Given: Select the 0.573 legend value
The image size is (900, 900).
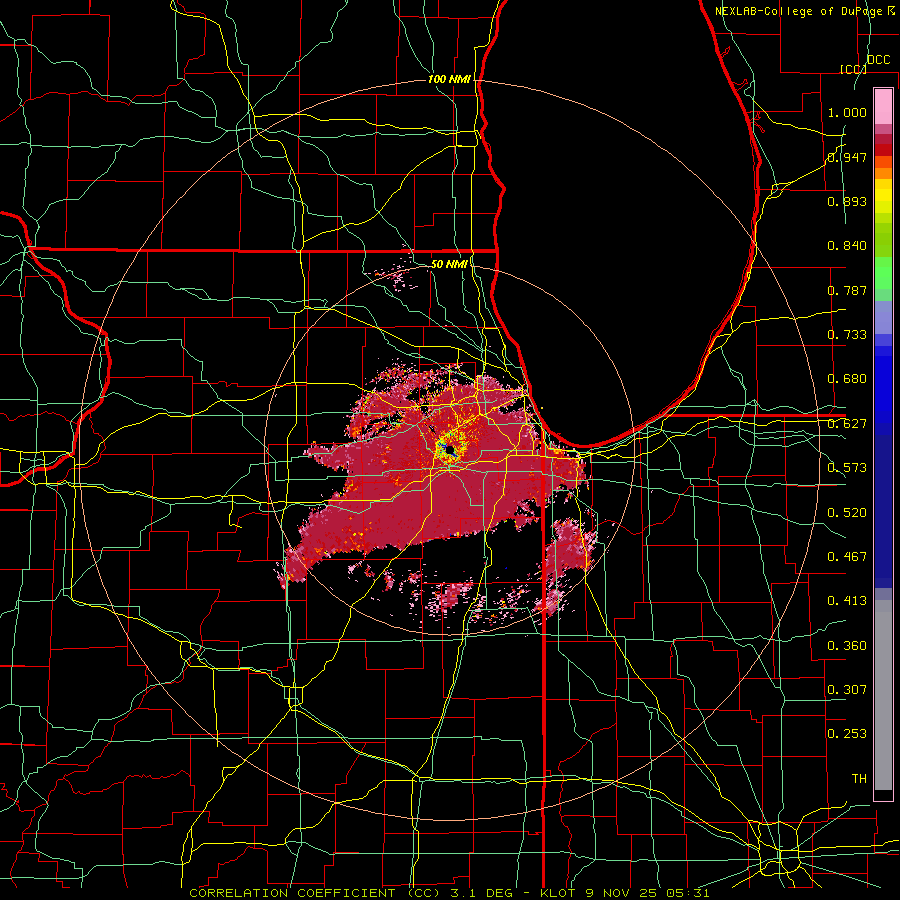Looking at the screenshot, I should [847, 468].
